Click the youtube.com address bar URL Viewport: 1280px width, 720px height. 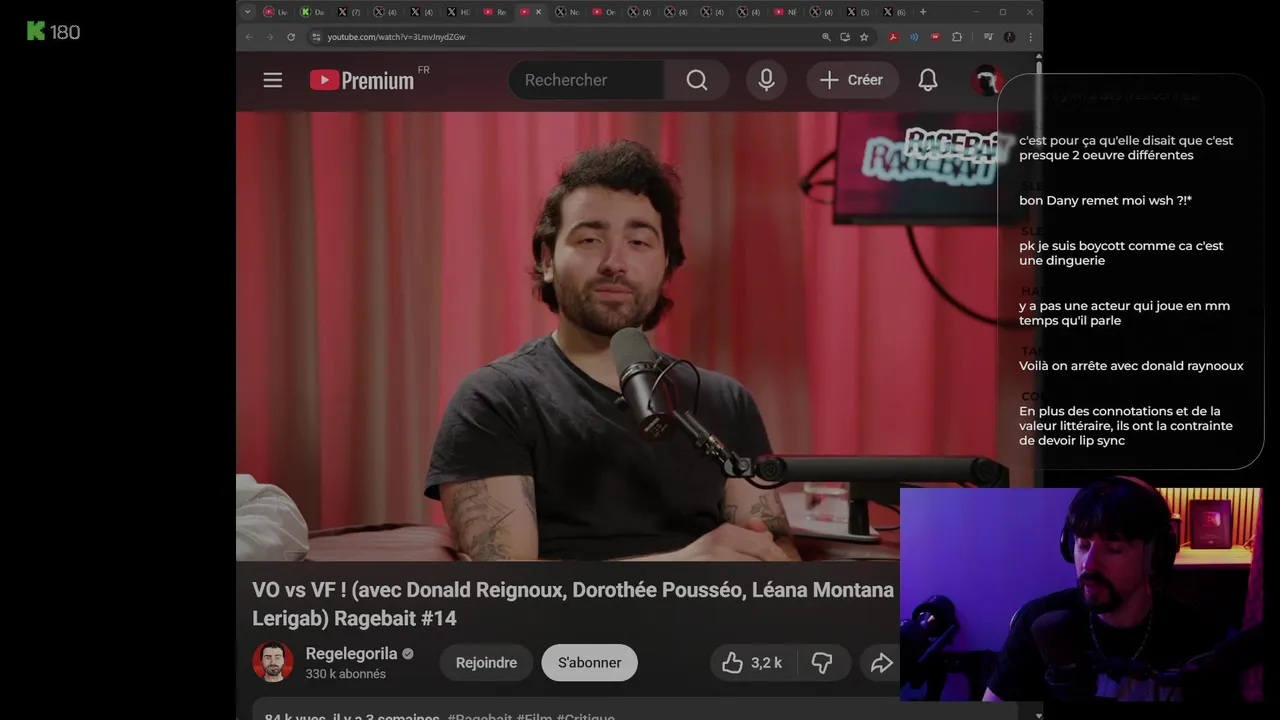396,37
